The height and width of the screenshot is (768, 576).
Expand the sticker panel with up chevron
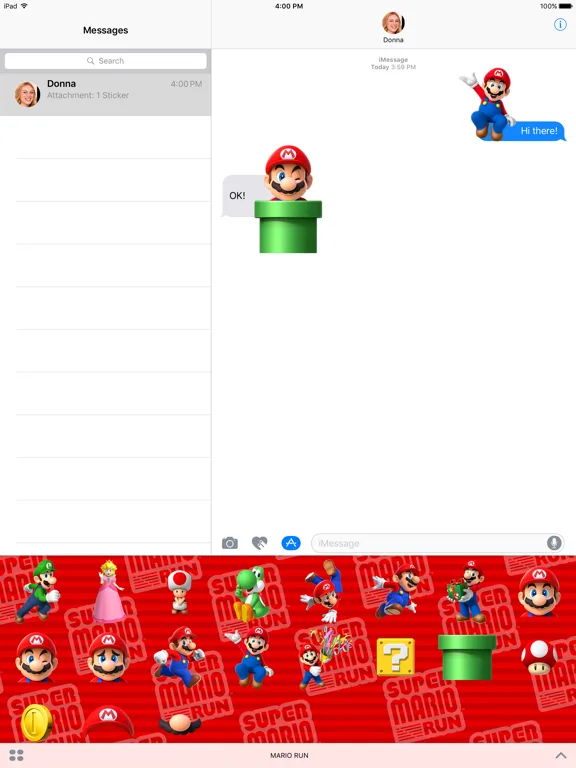[x=561, y=755]
